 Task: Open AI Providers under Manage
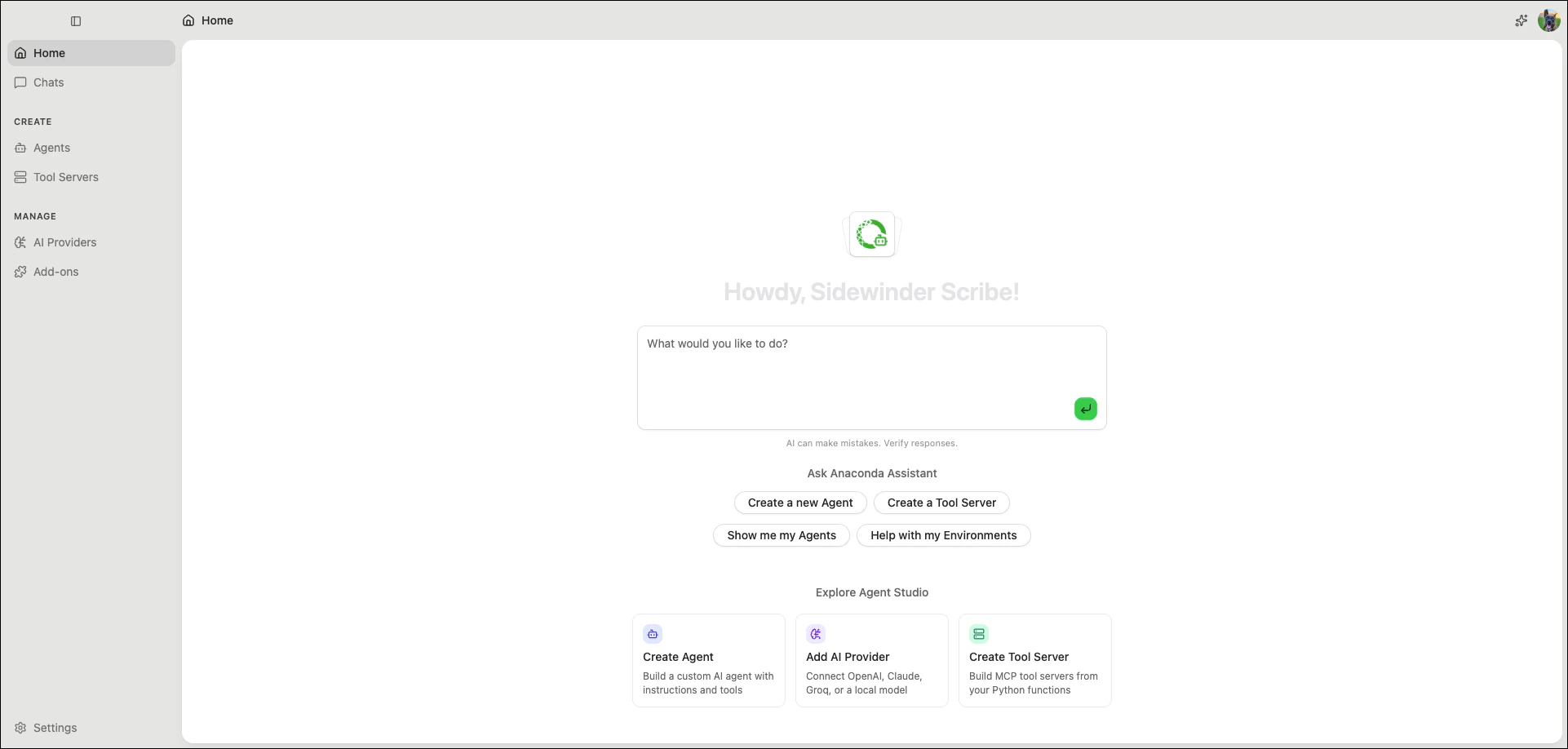[91, 242]
